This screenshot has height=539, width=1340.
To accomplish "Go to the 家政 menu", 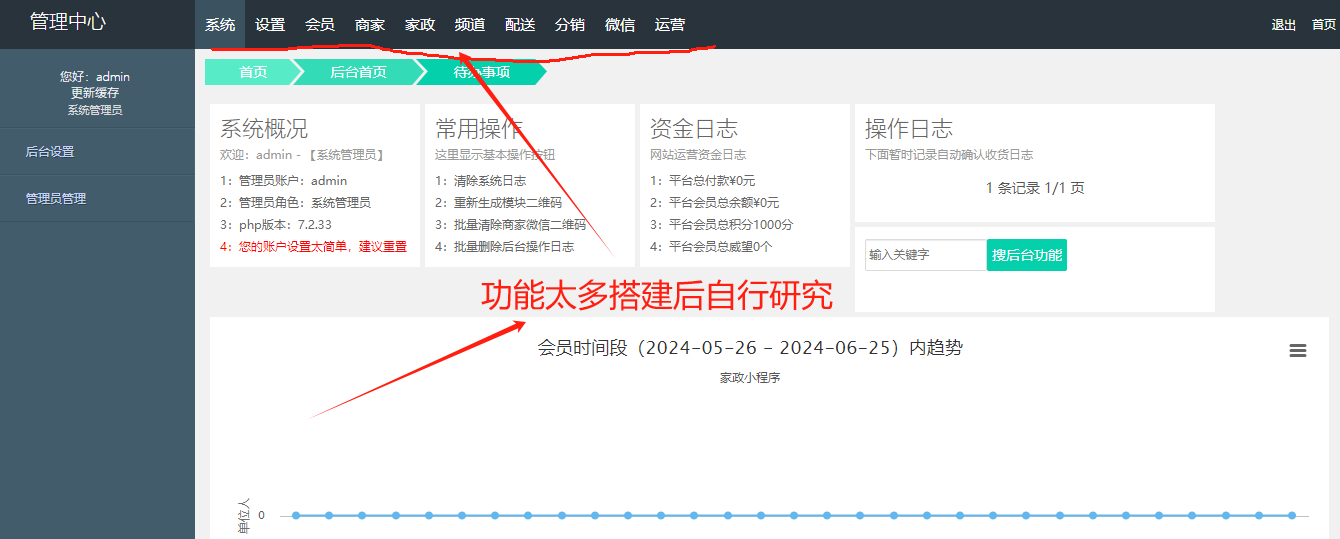I will point(420,25).
